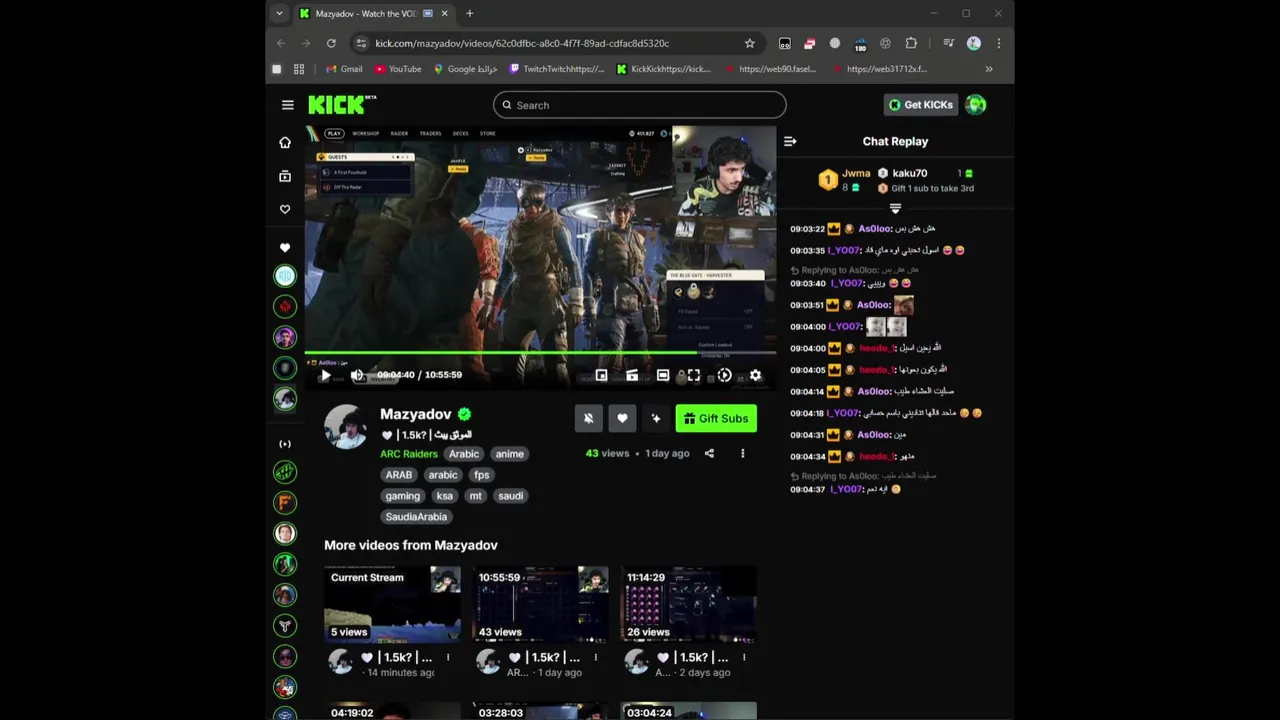The width and height of the screenshot is (1280, 720).
Task: Expand the browser tab search chevron
Action: click(279, 13)
